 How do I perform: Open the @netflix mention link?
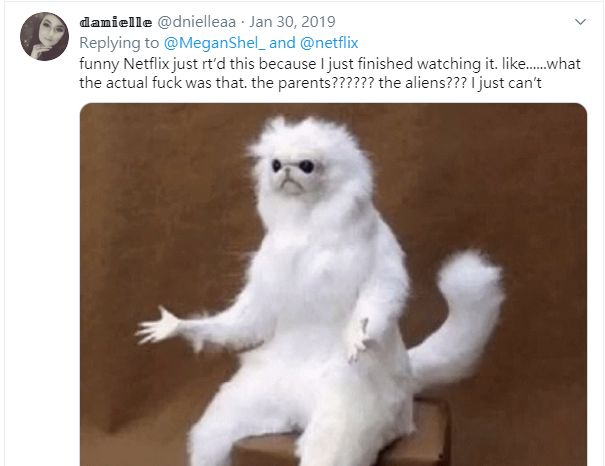[x=329, y=42]
